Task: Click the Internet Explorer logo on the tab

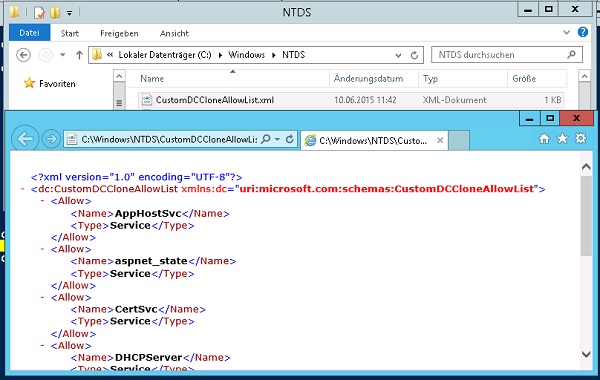Action: click(x=310, y=140)
